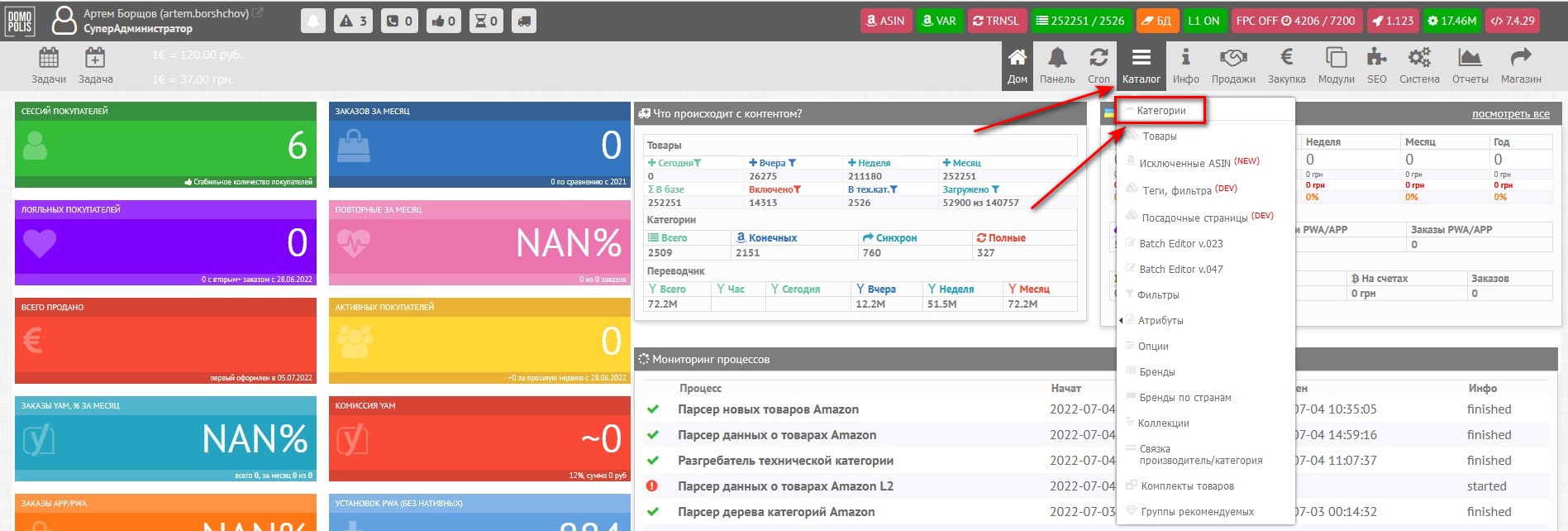Click the green Сессий покупателей tile
The image size is (1568, 531).
[x=165, y=145]
